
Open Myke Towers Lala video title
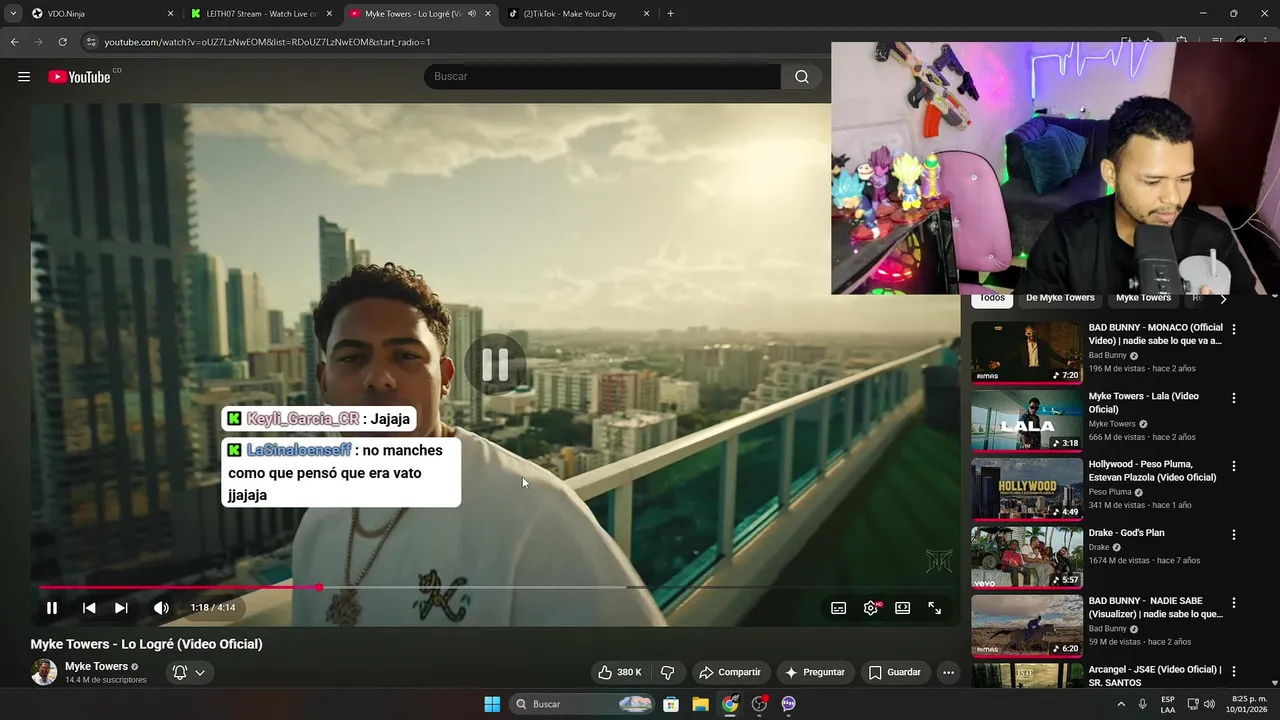(1144, 403)
